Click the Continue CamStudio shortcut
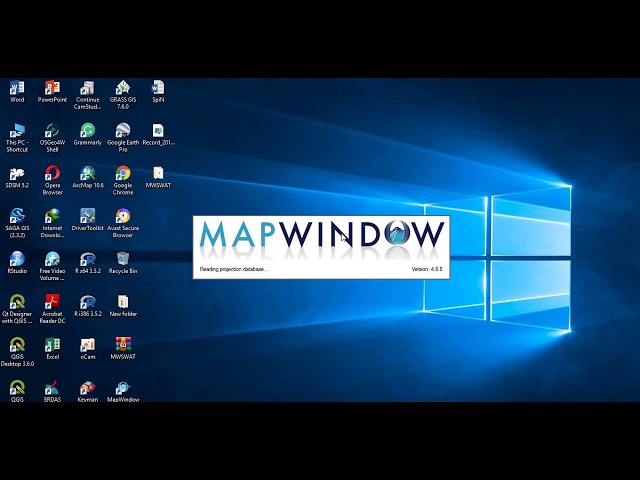 coord(87,95)
